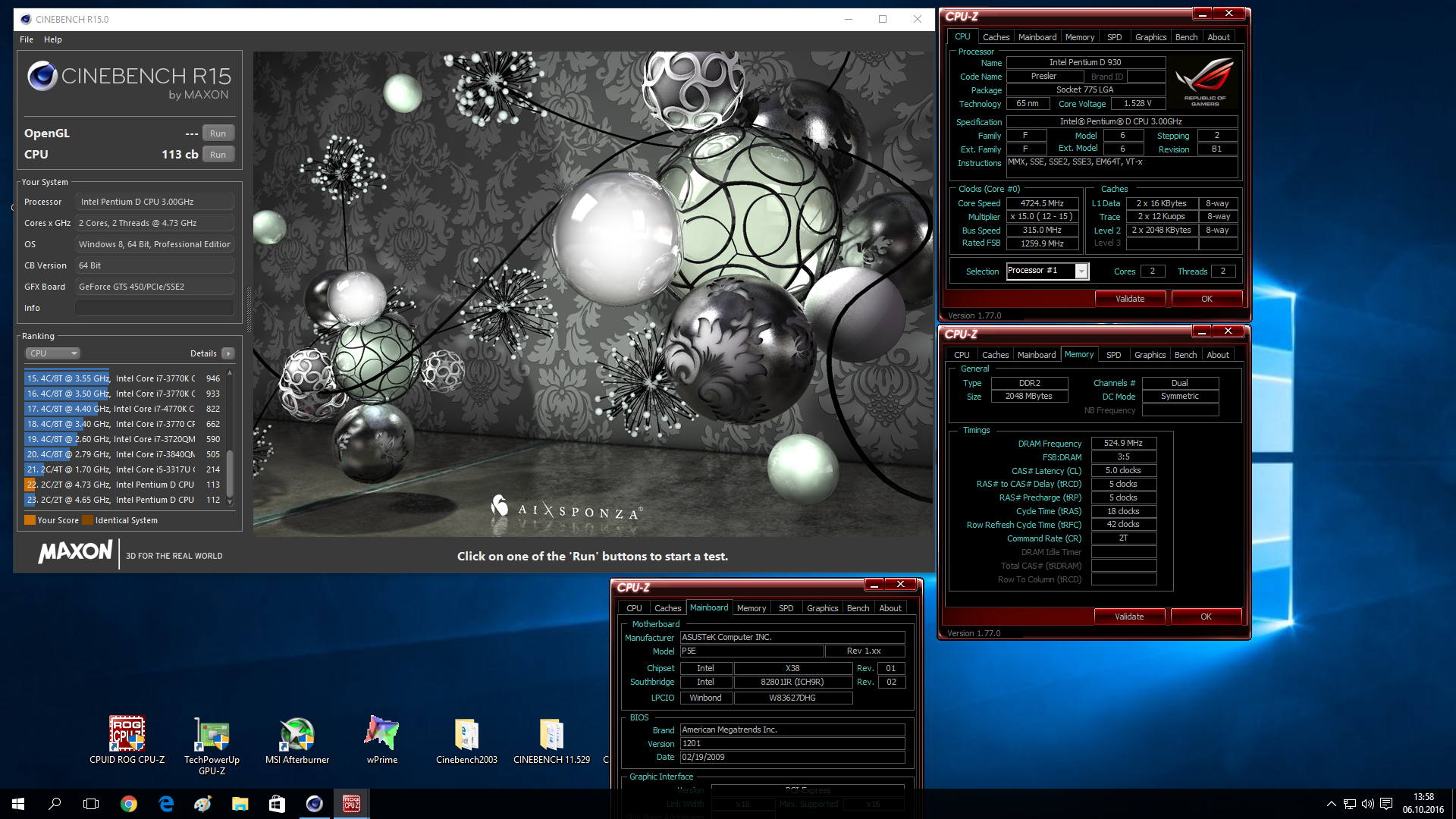Open About tab in top CPU-Z
1456x819 pixels.
tap(1219, 37)
